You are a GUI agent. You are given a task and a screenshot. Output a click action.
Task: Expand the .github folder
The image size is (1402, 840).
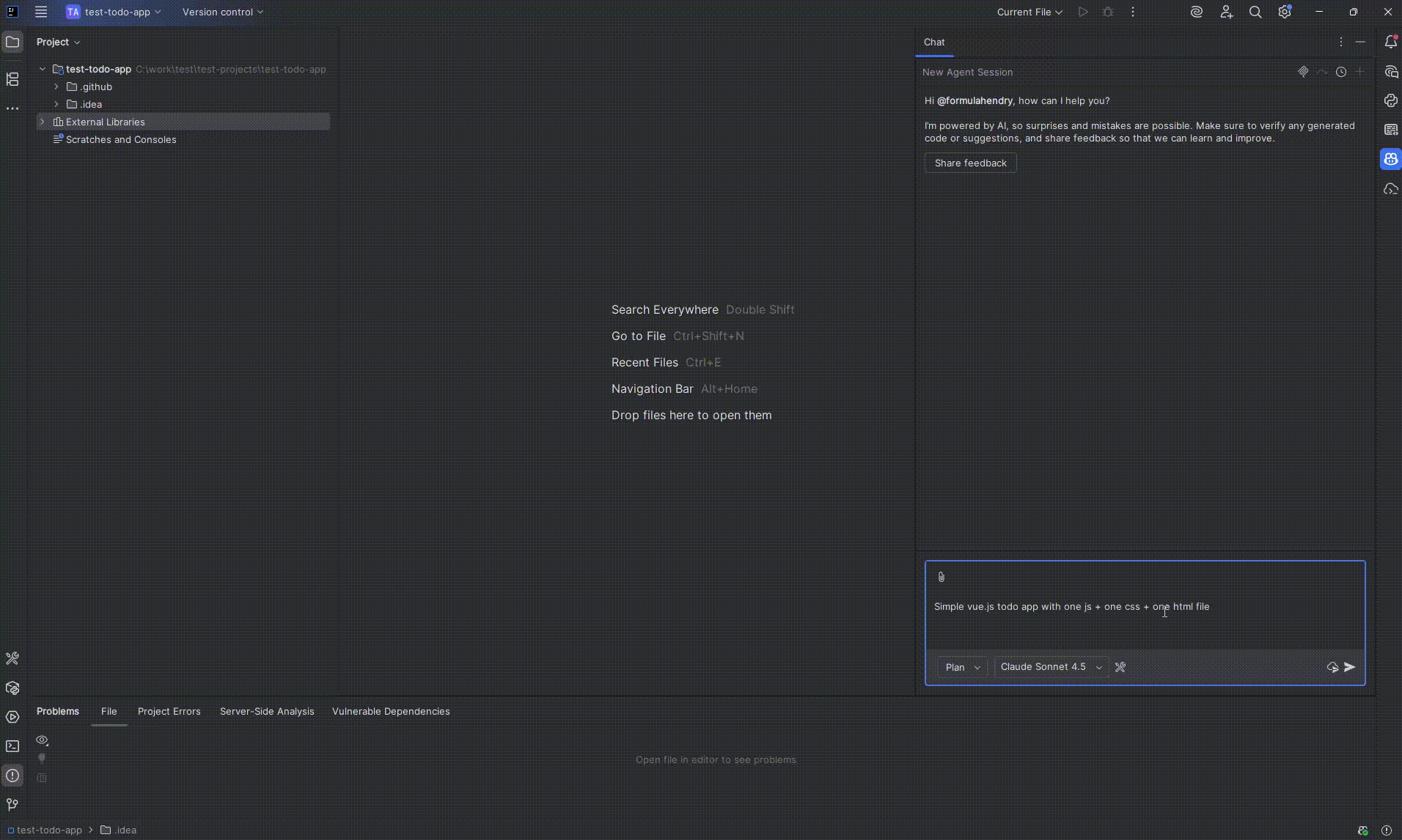click(56, 86)
